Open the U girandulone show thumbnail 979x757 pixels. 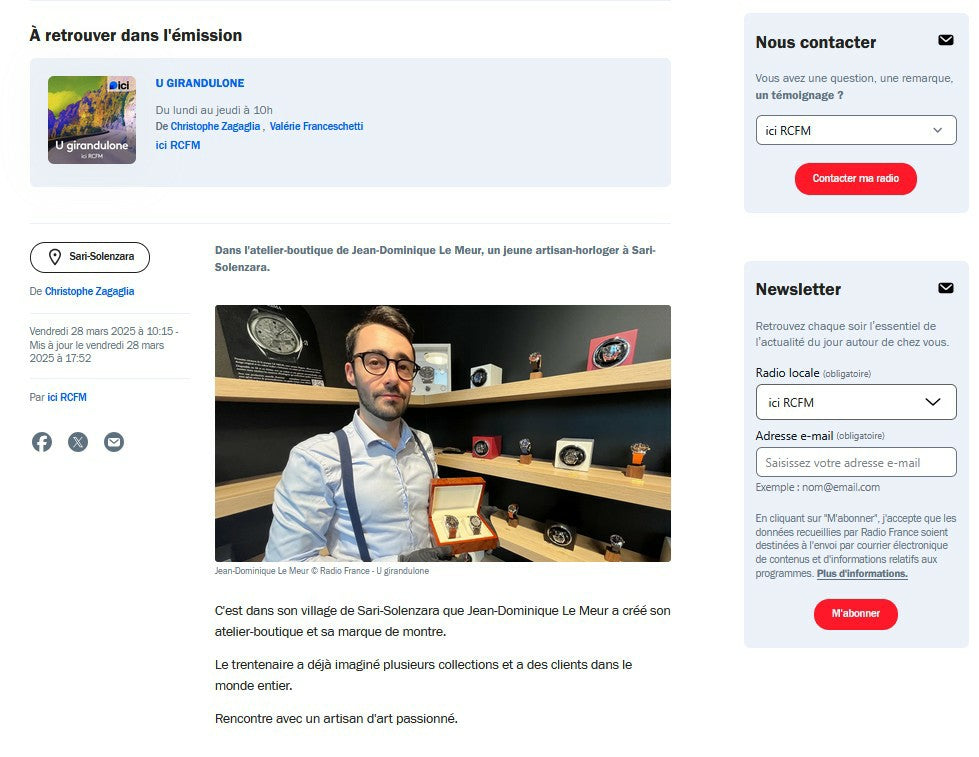click(92, 120)
